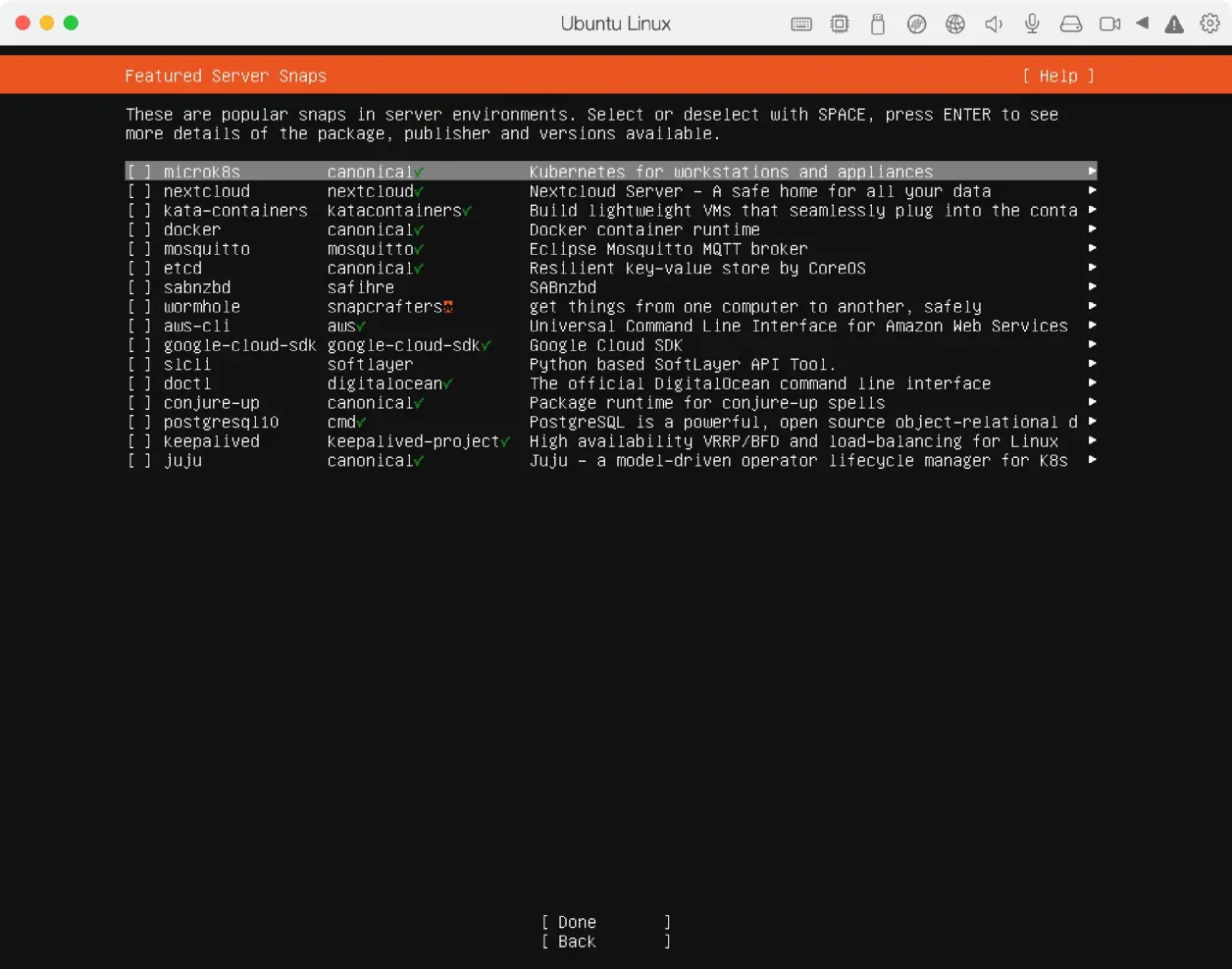Click the doctl snap name
The image size is (1232, 969).
(187, 383)
